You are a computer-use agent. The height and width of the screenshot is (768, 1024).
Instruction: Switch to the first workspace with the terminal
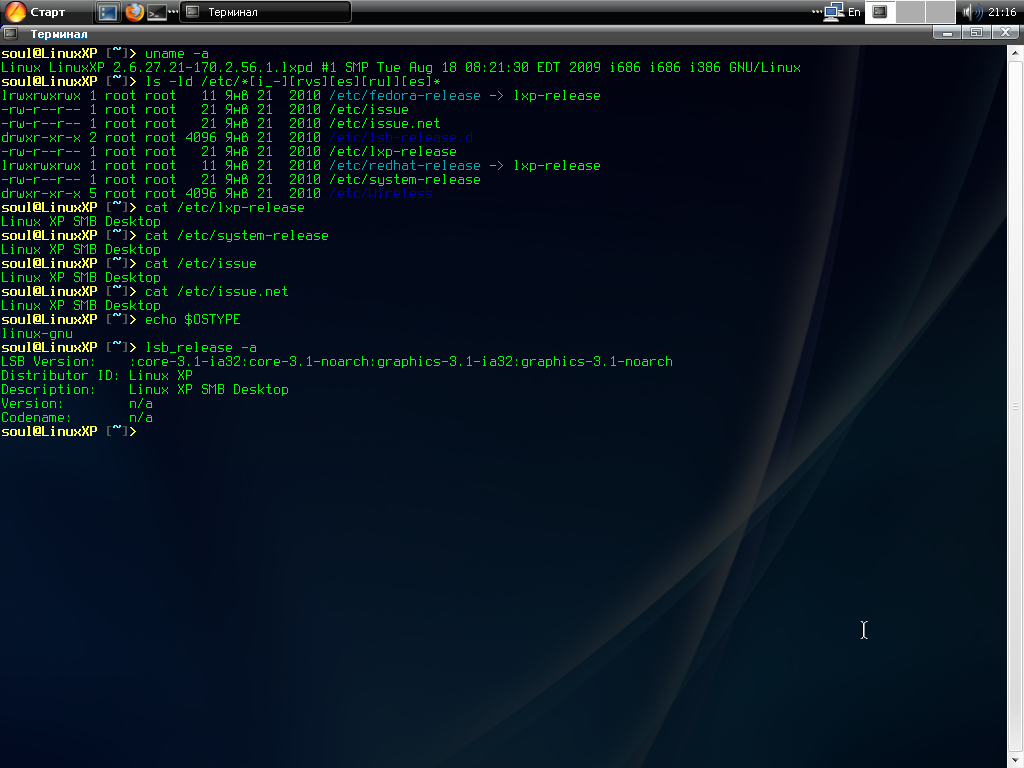tap(880, 12)
